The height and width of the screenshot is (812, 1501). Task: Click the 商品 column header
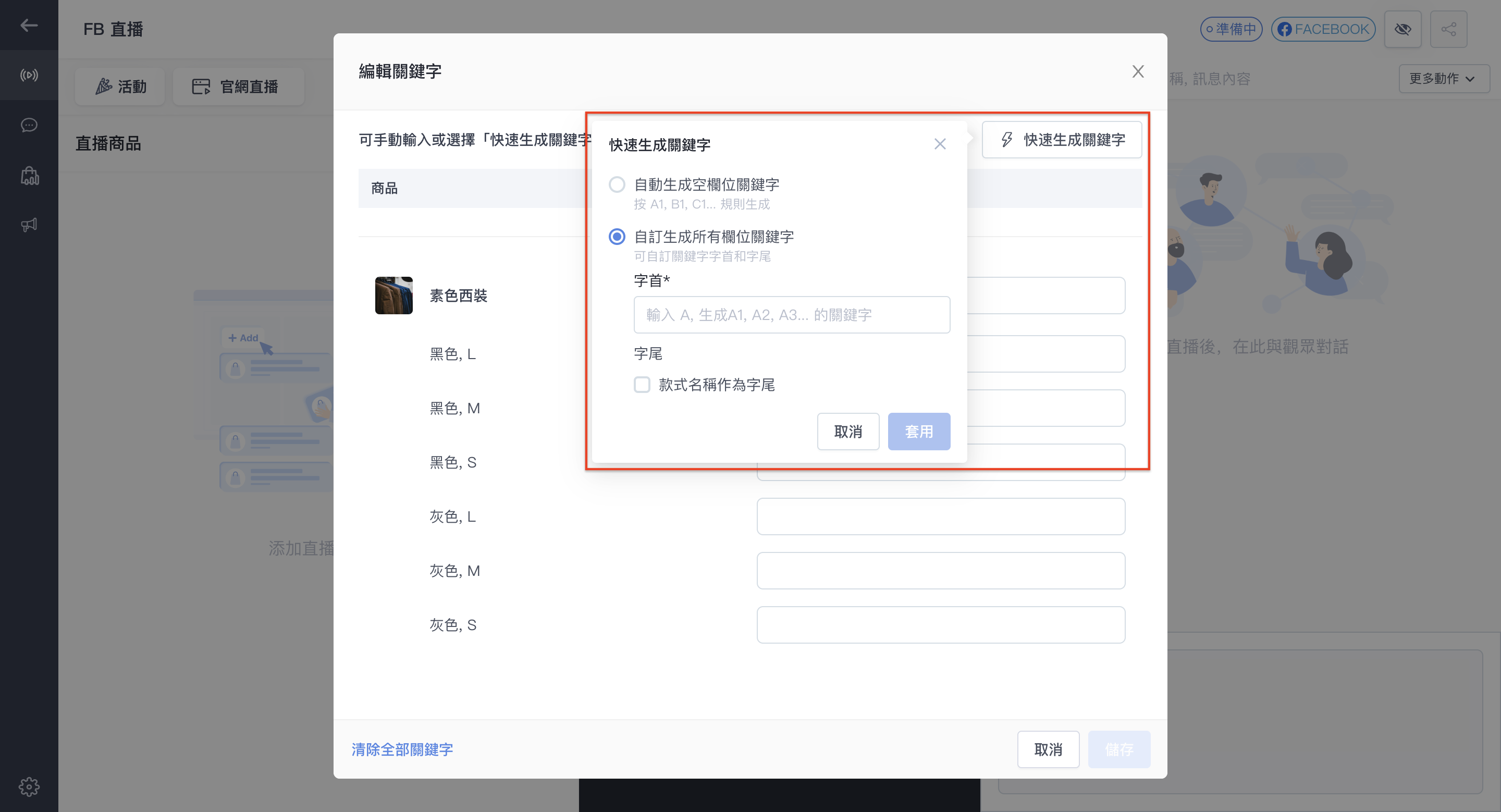[384, 188]
